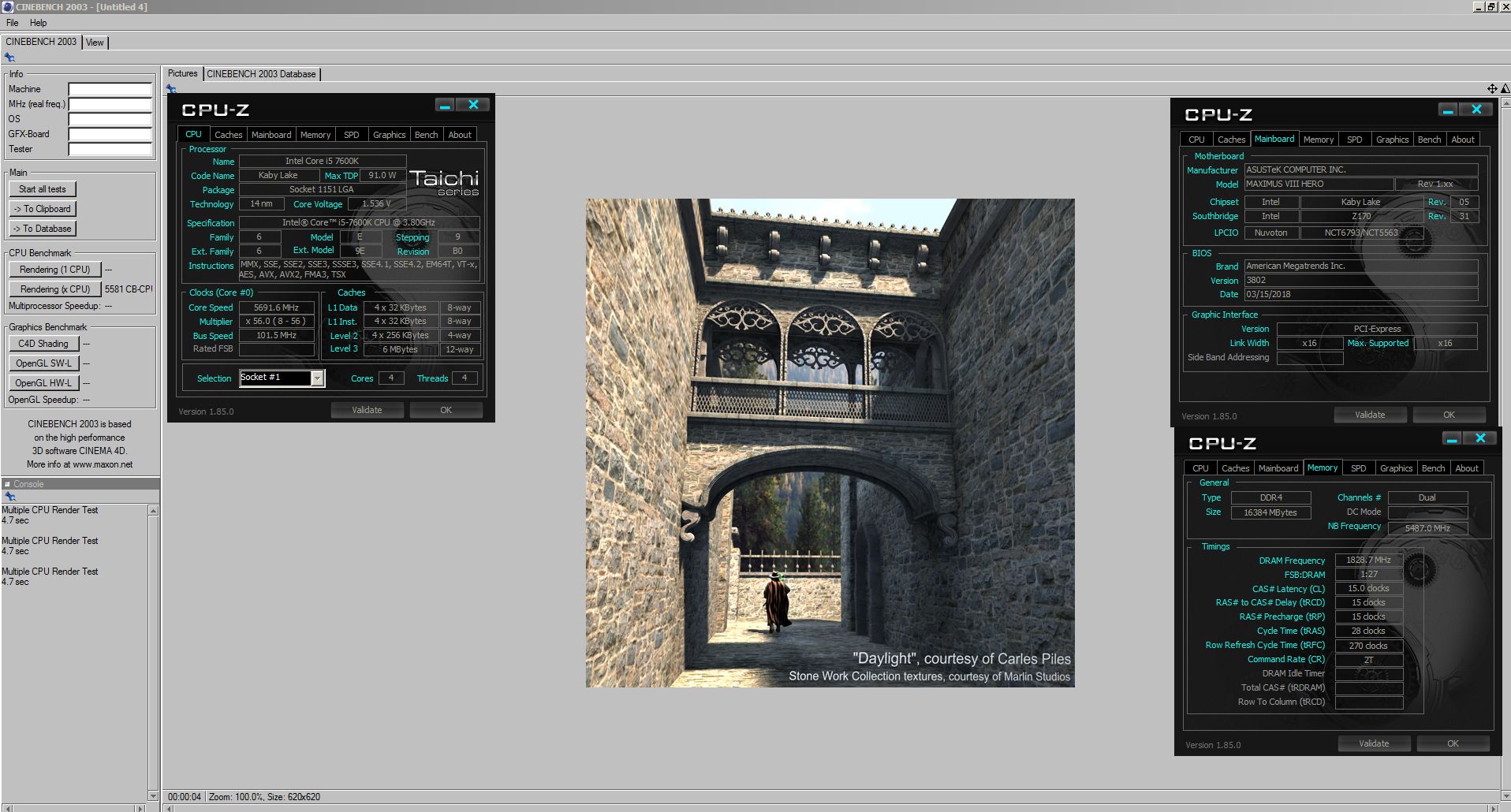Open CPU tab in the Memory CPU-Z window
The width and height of the screenshot is (1511, 812).
tap(1200, 468)
